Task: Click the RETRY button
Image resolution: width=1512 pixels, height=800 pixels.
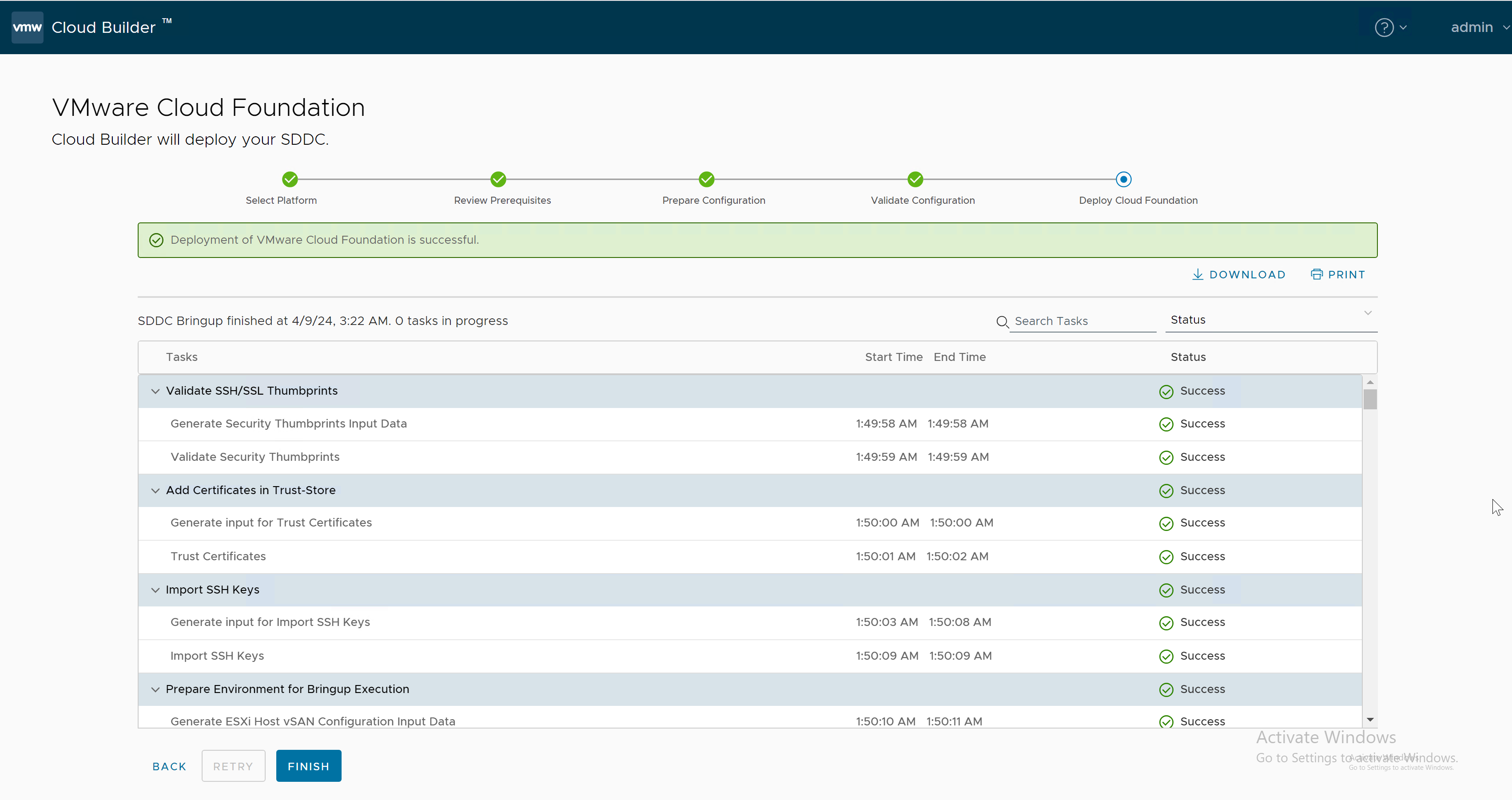Action: pyautogui.click(x=233, y=765)
